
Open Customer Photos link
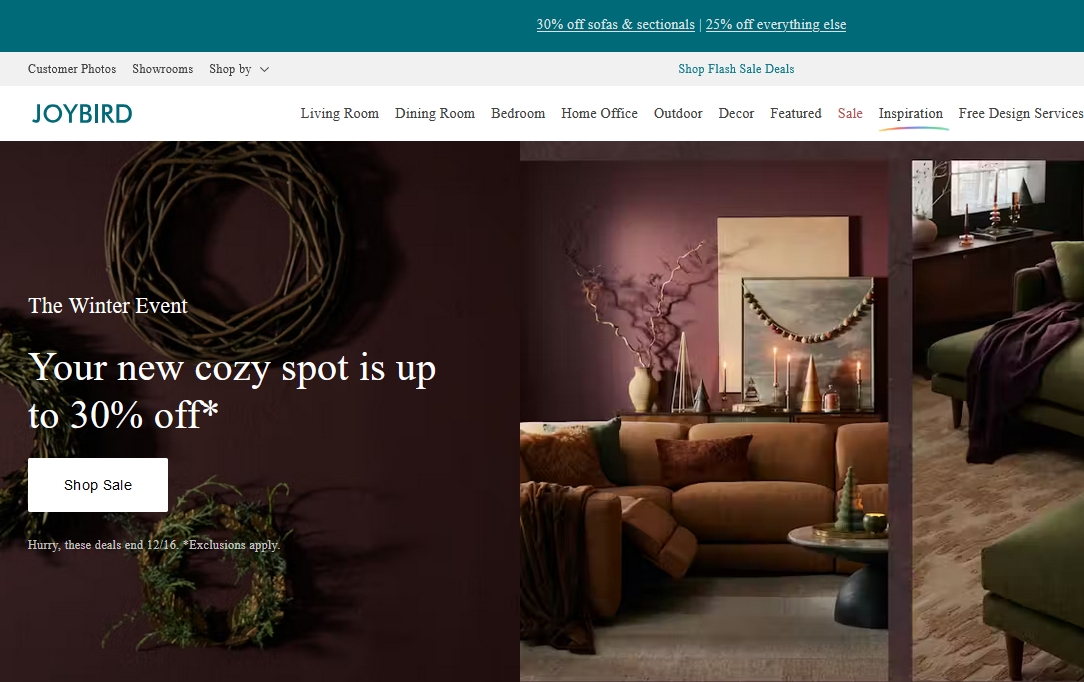click(x=72, y=69)
